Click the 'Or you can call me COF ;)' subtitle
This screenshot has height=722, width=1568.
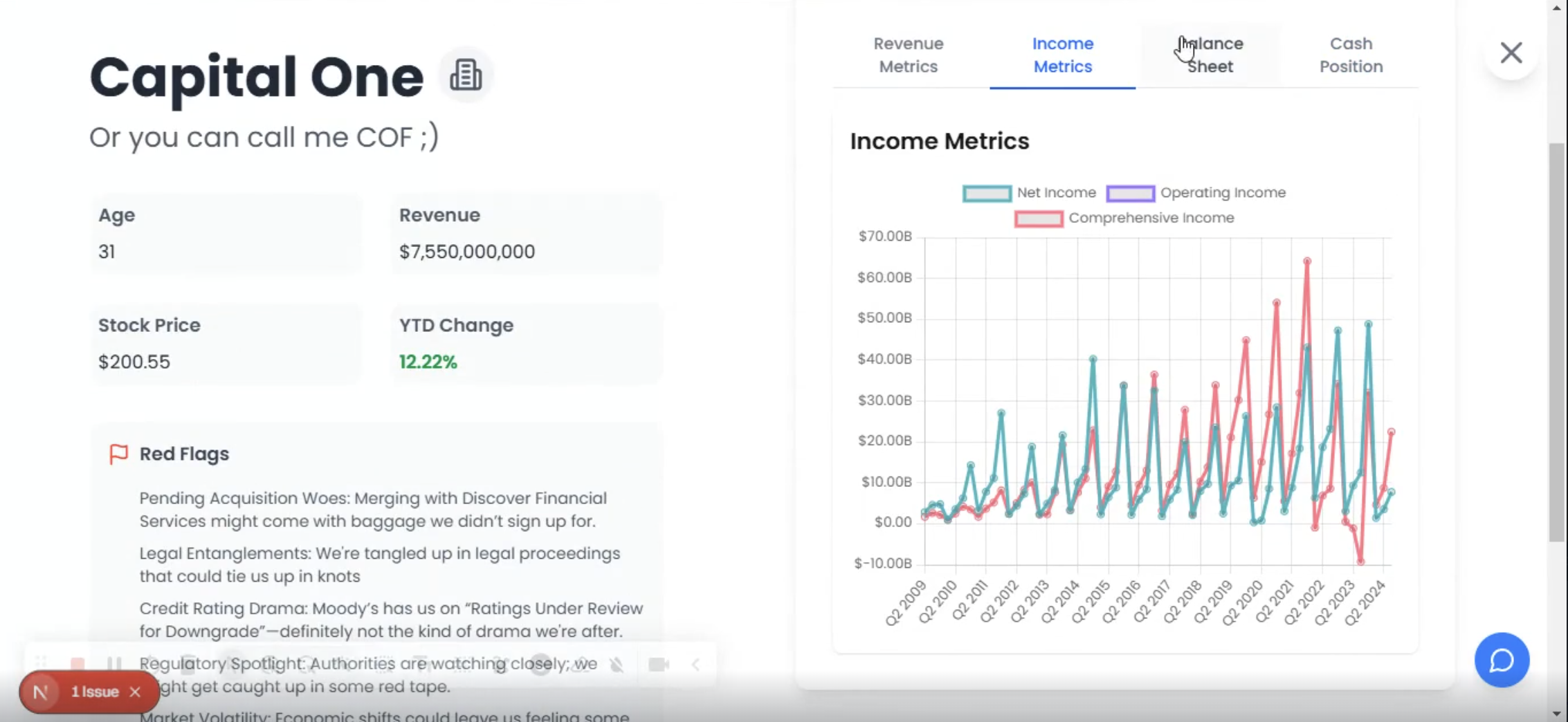coord(264,137)
